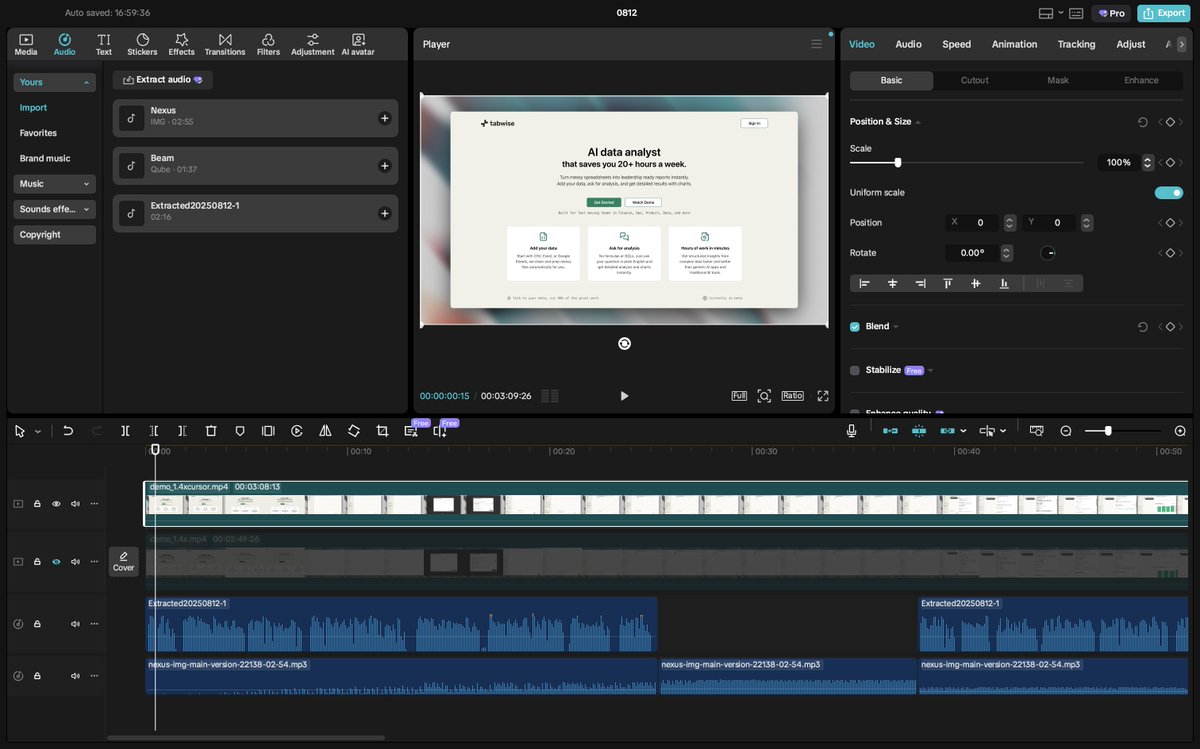Add a marker with shield icon

click(240, 431)
